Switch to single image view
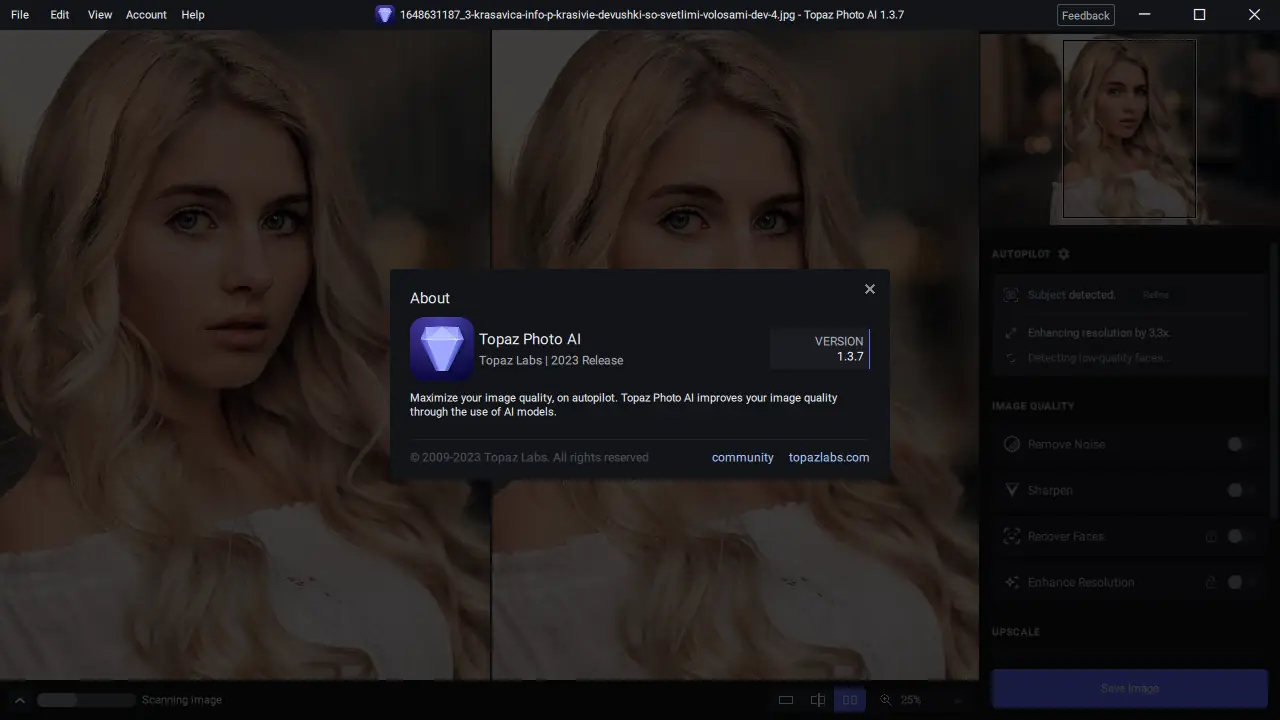1280x720 pixels. (x=786, y=700)
